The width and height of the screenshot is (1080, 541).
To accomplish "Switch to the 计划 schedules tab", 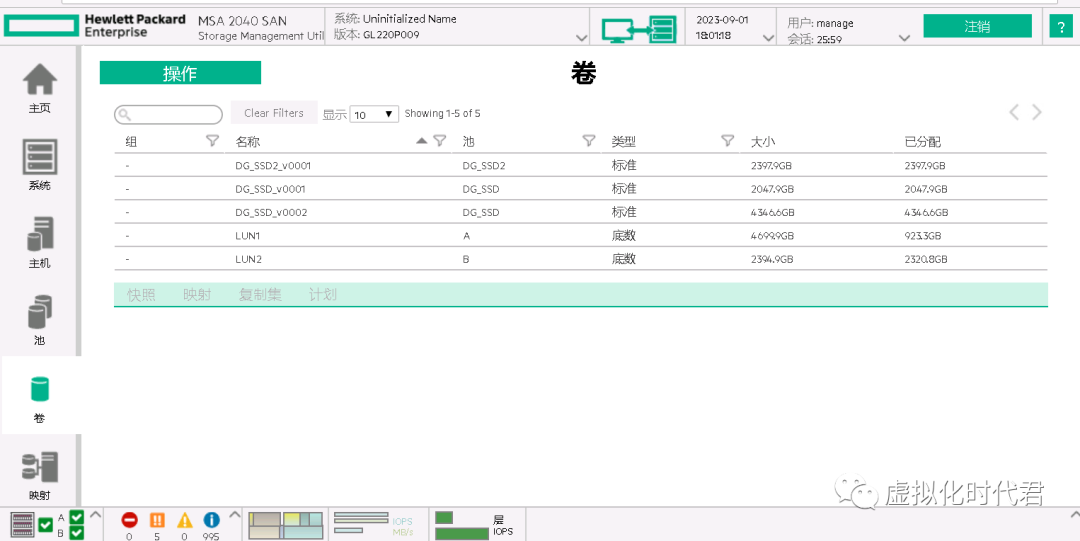I will coord(323,295).
